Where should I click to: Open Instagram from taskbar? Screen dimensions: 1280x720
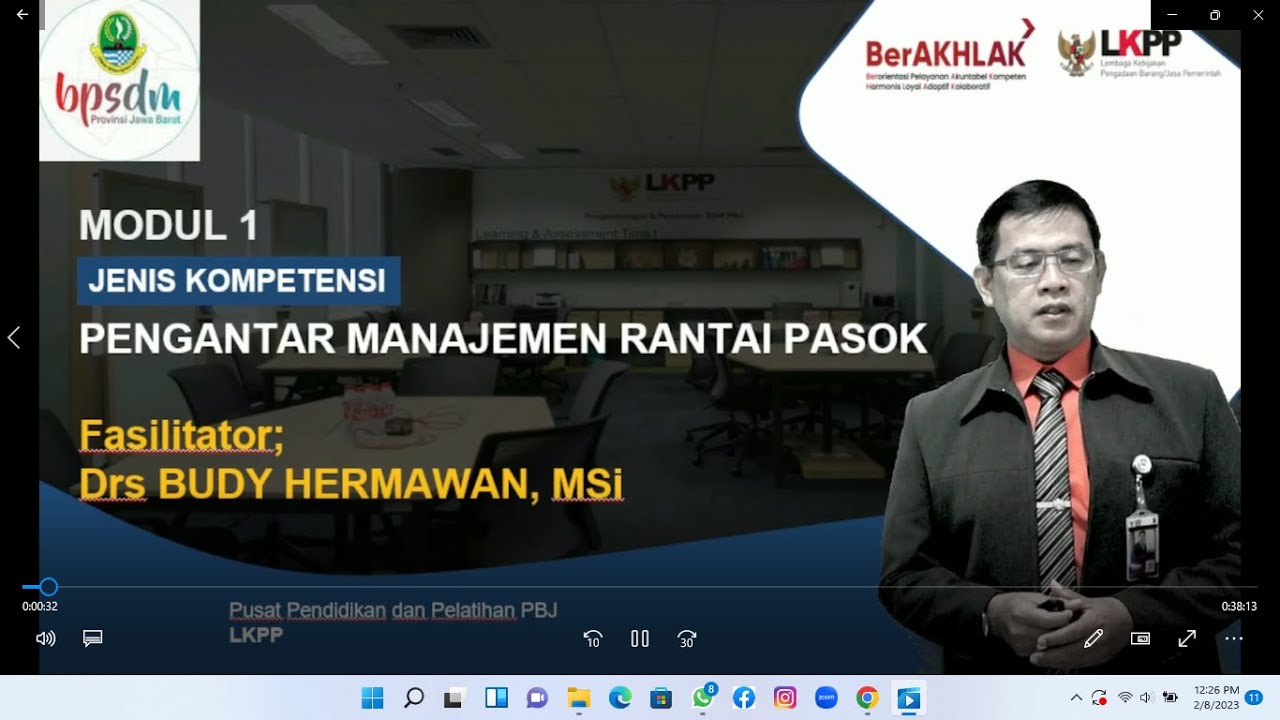click(785, 698)
